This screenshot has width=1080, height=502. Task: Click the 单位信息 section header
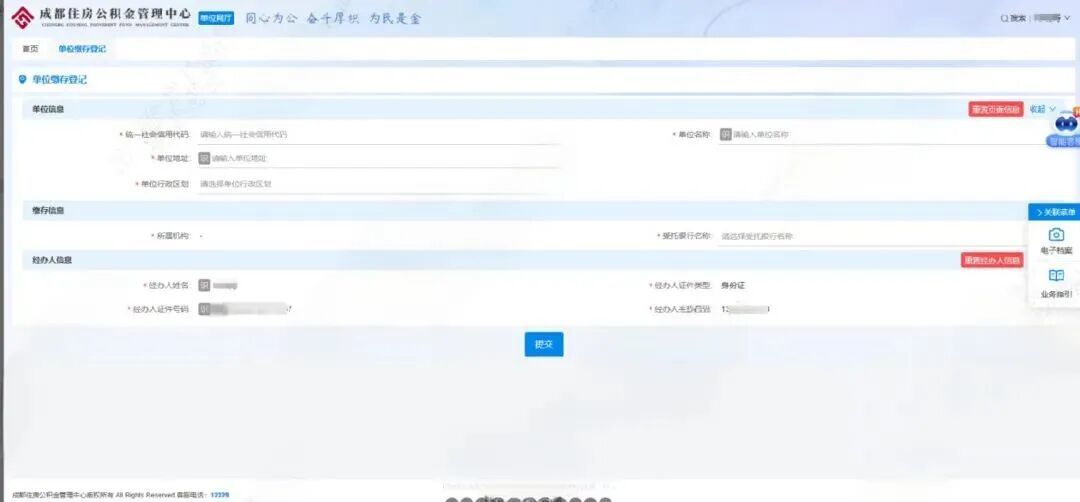[48, 109]
